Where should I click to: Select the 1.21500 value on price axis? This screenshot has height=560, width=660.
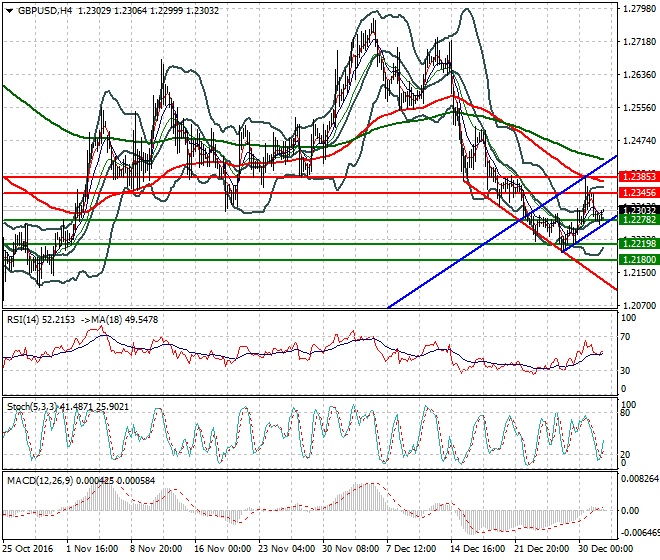point(638,272)
